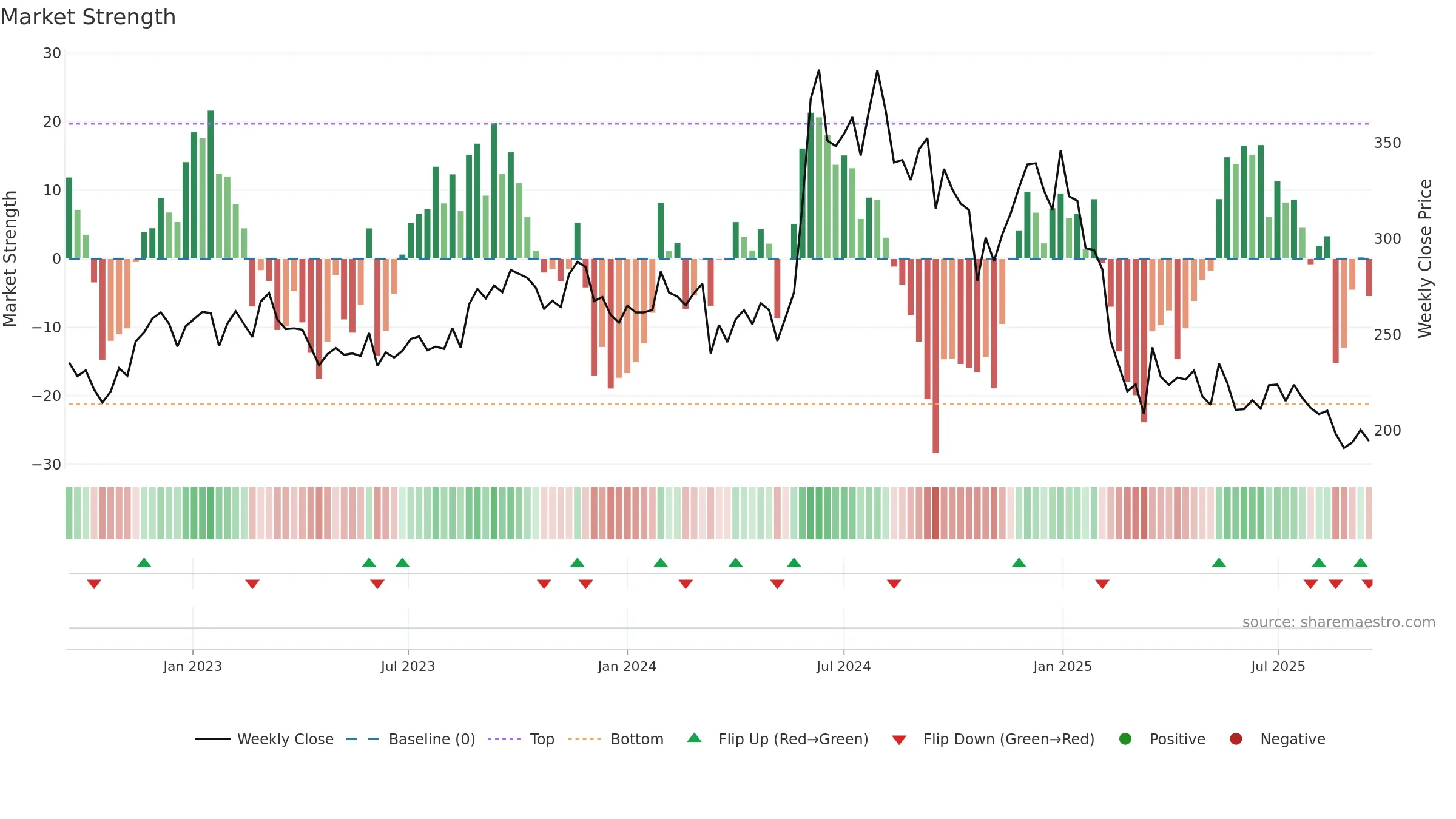The width and height of the screenshot is (1456, 819).
Task: Click the 250 tick on right axis
Action: click(1387, 335)
